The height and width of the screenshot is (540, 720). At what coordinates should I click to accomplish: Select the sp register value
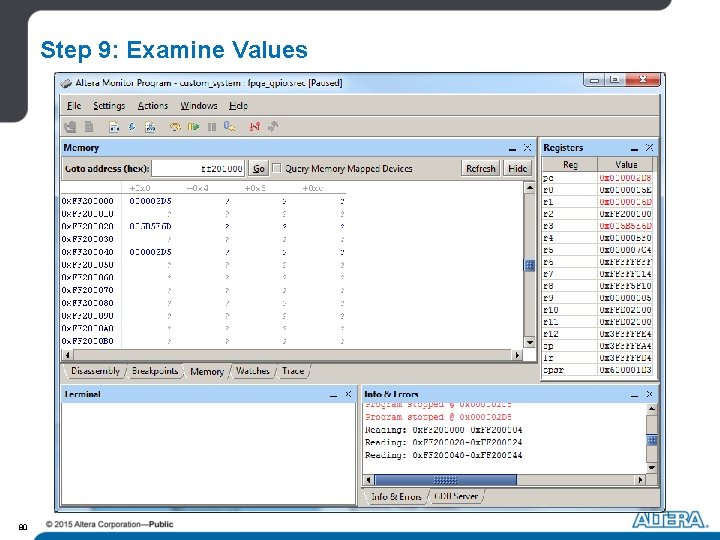(x=625, y=346)
